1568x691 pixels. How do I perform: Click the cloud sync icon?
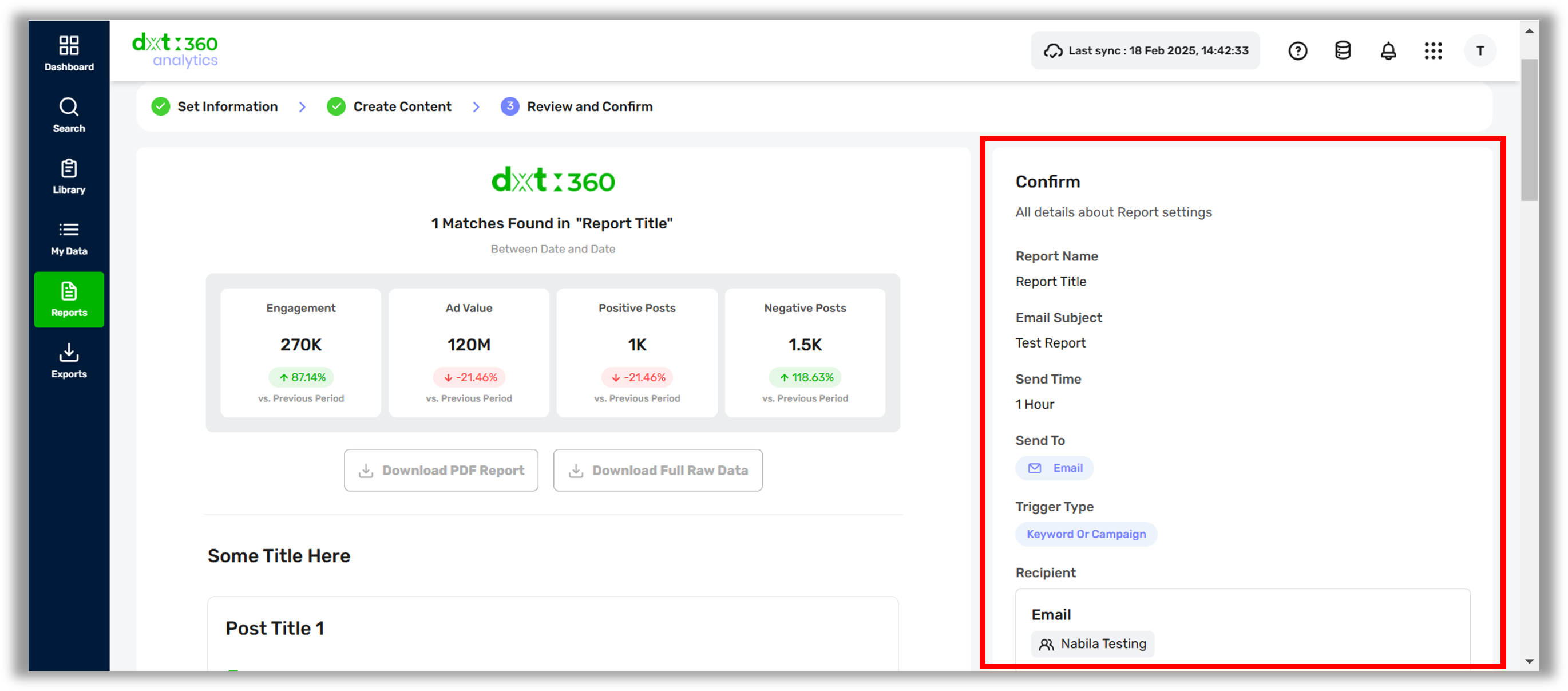[x=1053, y=50]
